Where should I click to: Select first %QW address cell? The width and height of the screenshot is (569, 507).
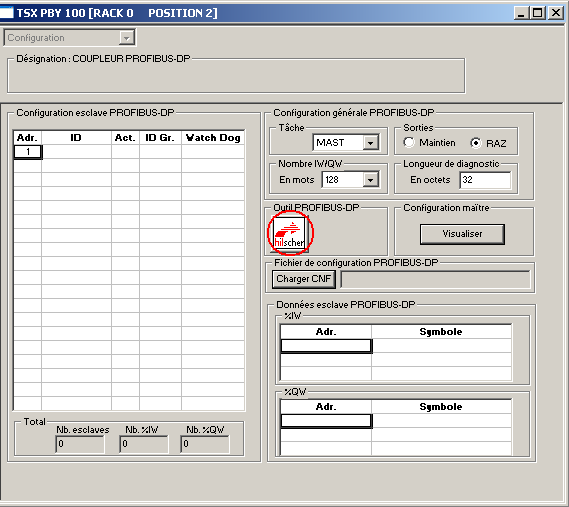point(326,421)
